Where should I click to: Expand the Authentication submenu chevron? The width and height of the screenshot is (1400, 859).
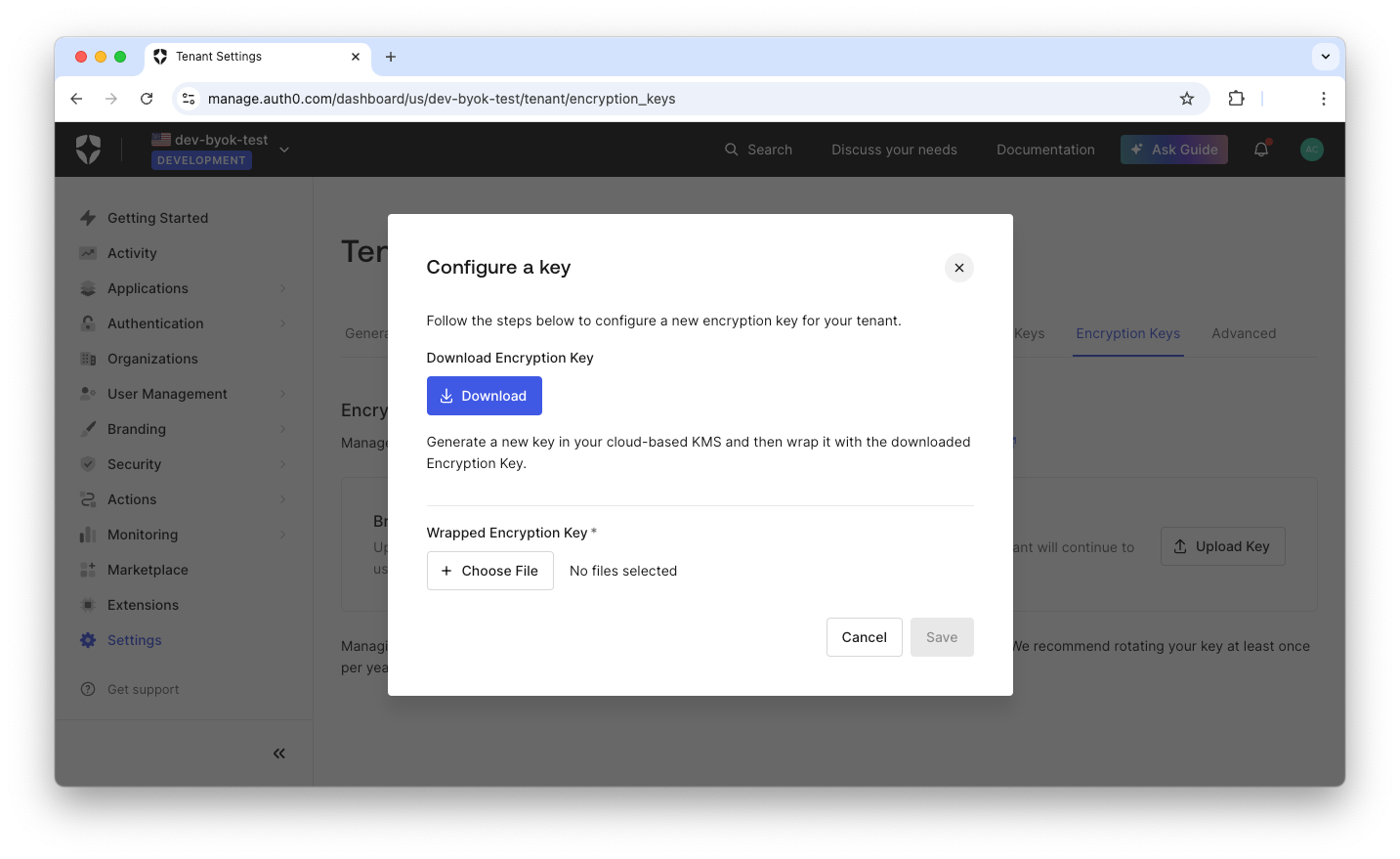(x=283, y=323)
